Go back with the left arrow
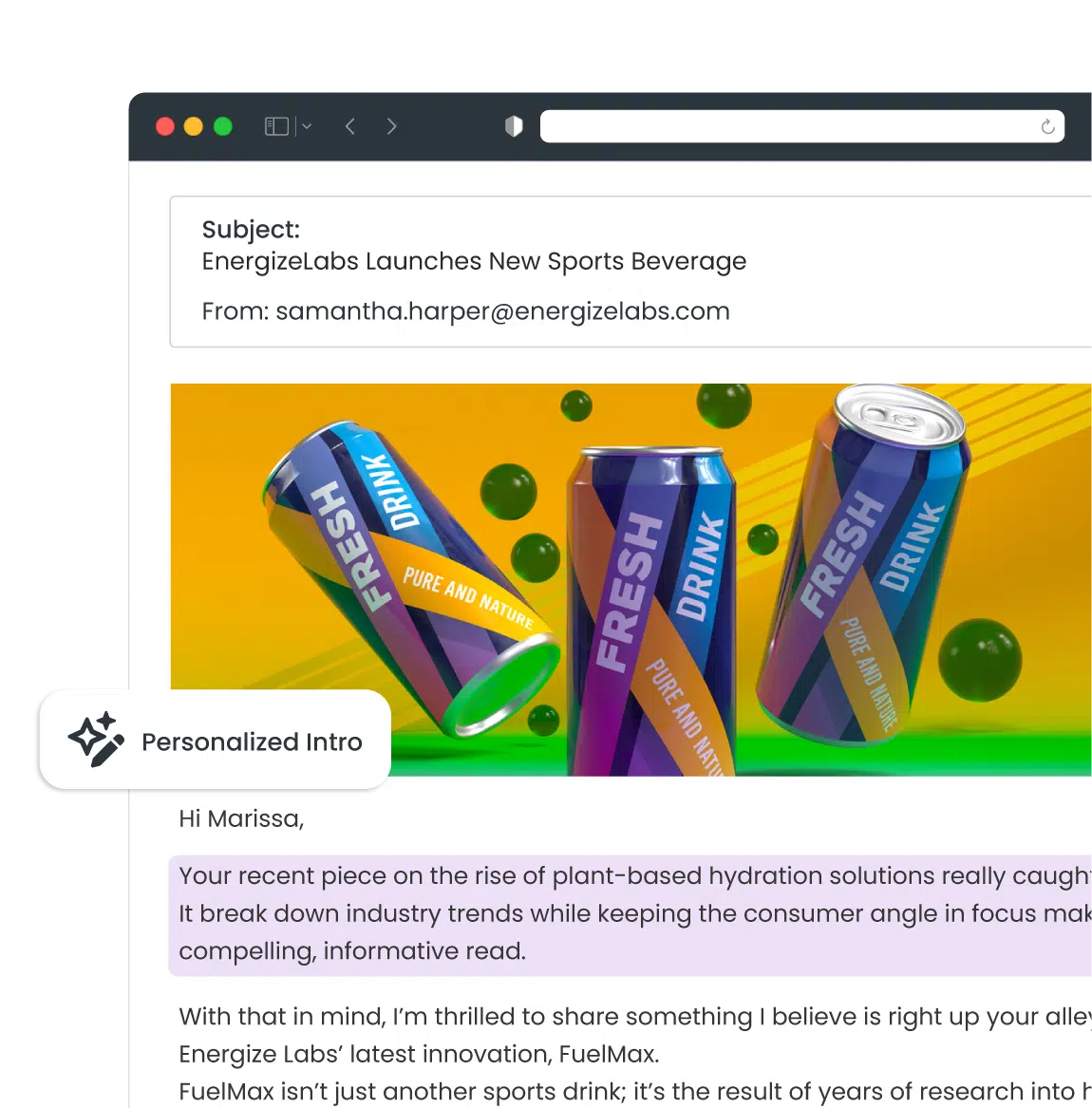This screenshot has width=1092, height=1108. (349, 126)
